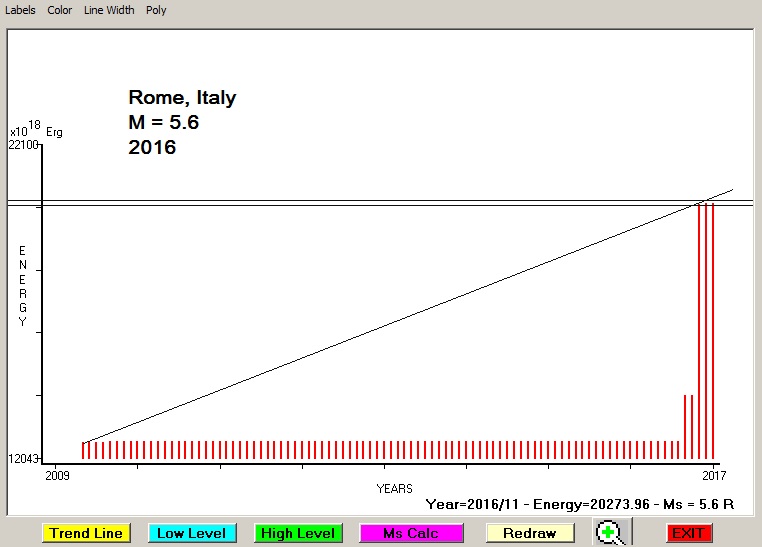Open the Poly menu

click(x=156, y=10)
